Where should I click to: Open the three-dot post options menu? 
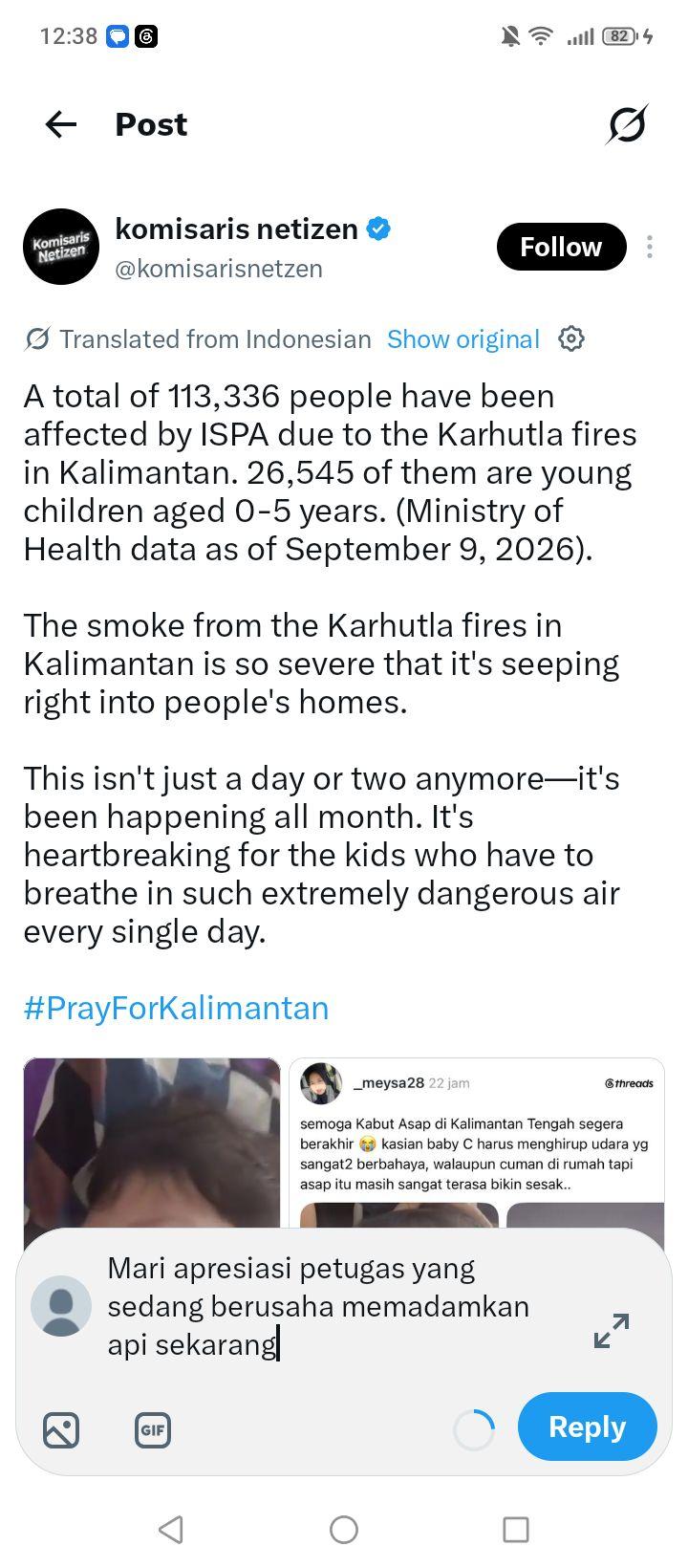[x=650, y=247]
